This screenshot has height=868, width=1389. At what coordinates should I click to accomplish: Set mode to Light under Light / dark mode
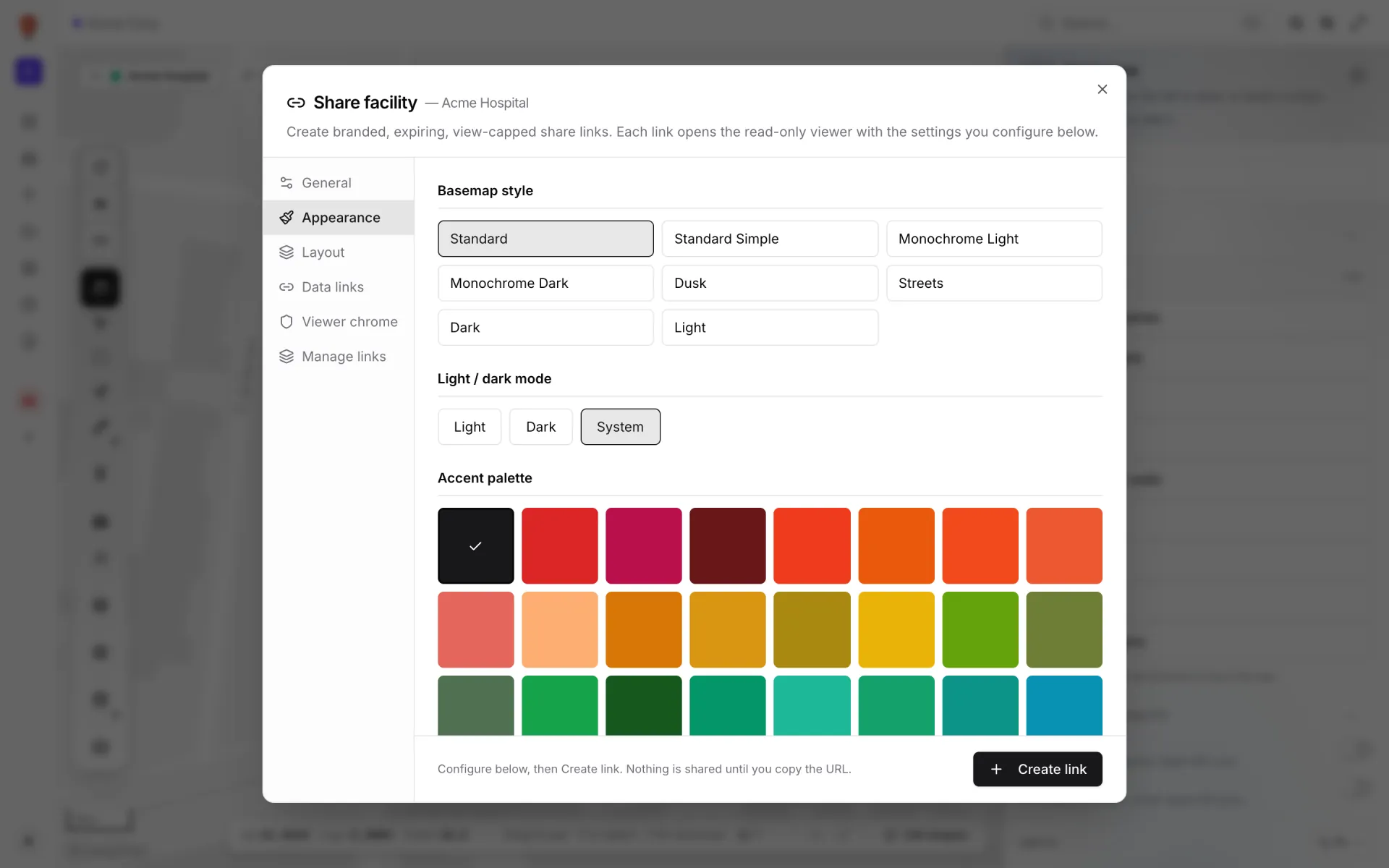470,427
